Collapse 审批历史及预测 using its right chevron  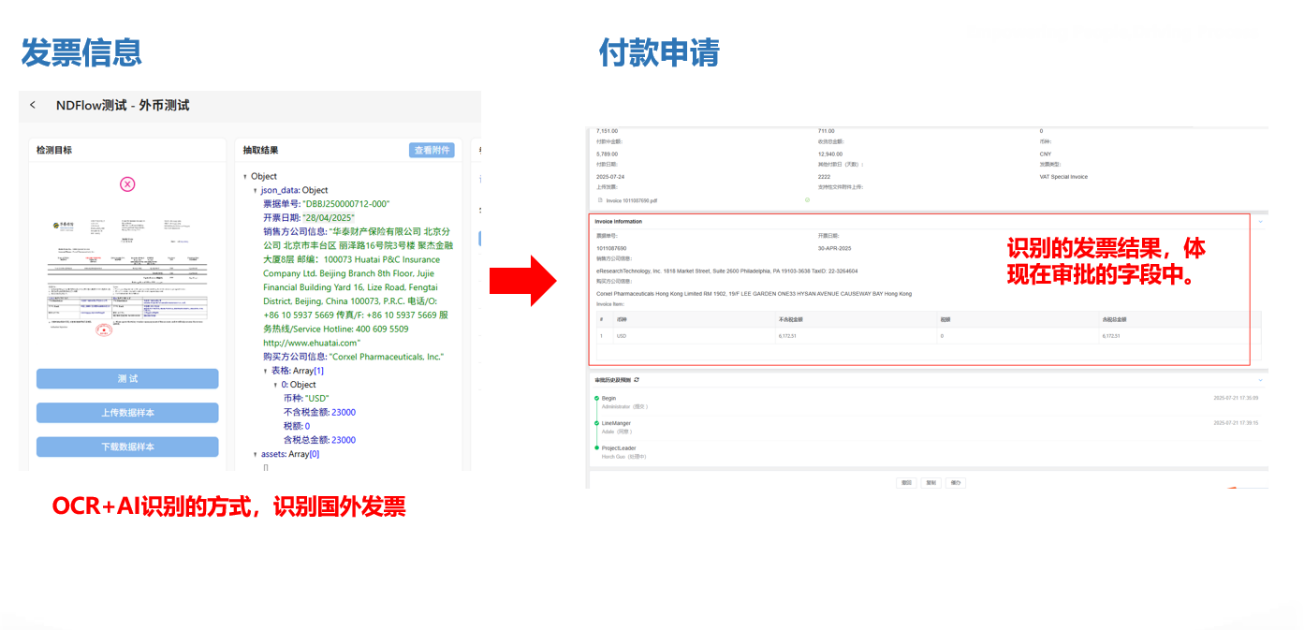(1259, 380)
